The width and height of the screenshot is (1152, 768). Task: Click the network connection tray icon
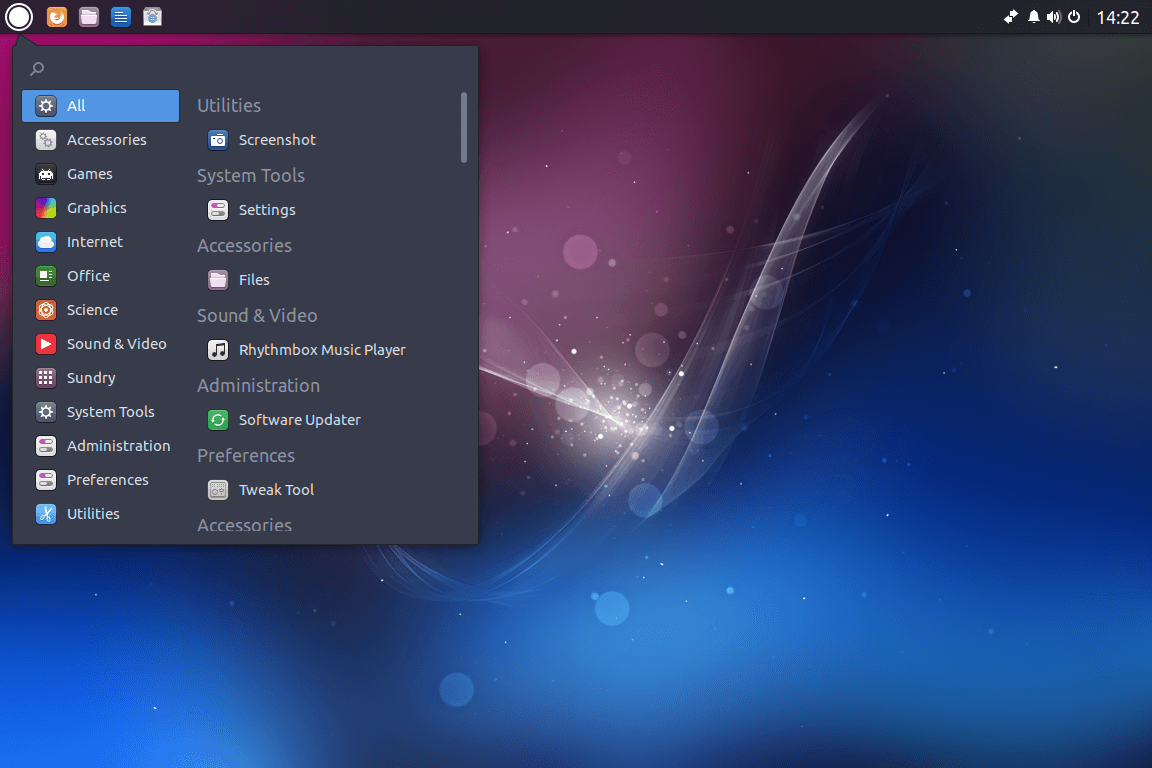[1011, 17]
